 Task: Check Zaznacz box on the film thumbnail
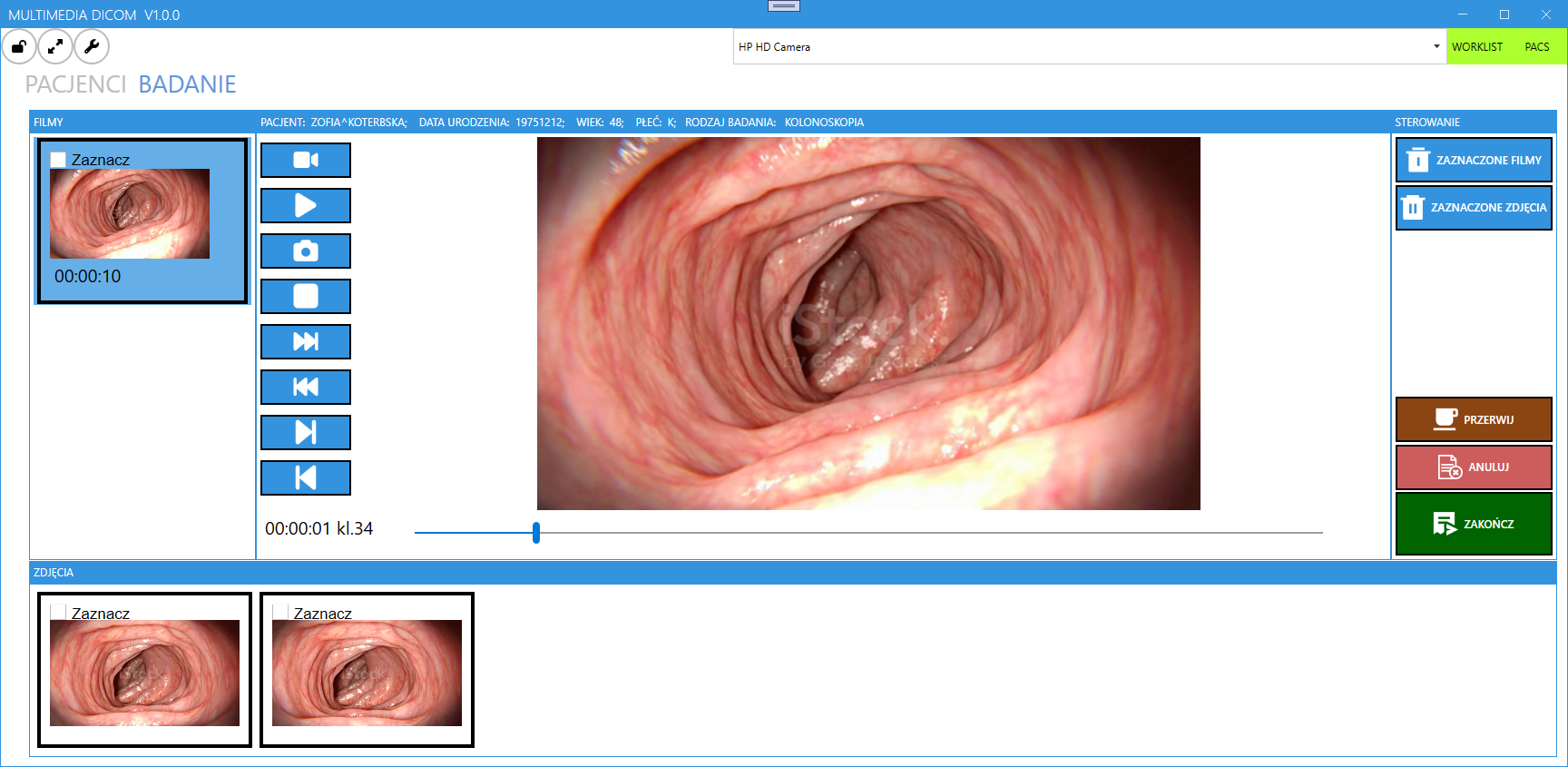59,160
